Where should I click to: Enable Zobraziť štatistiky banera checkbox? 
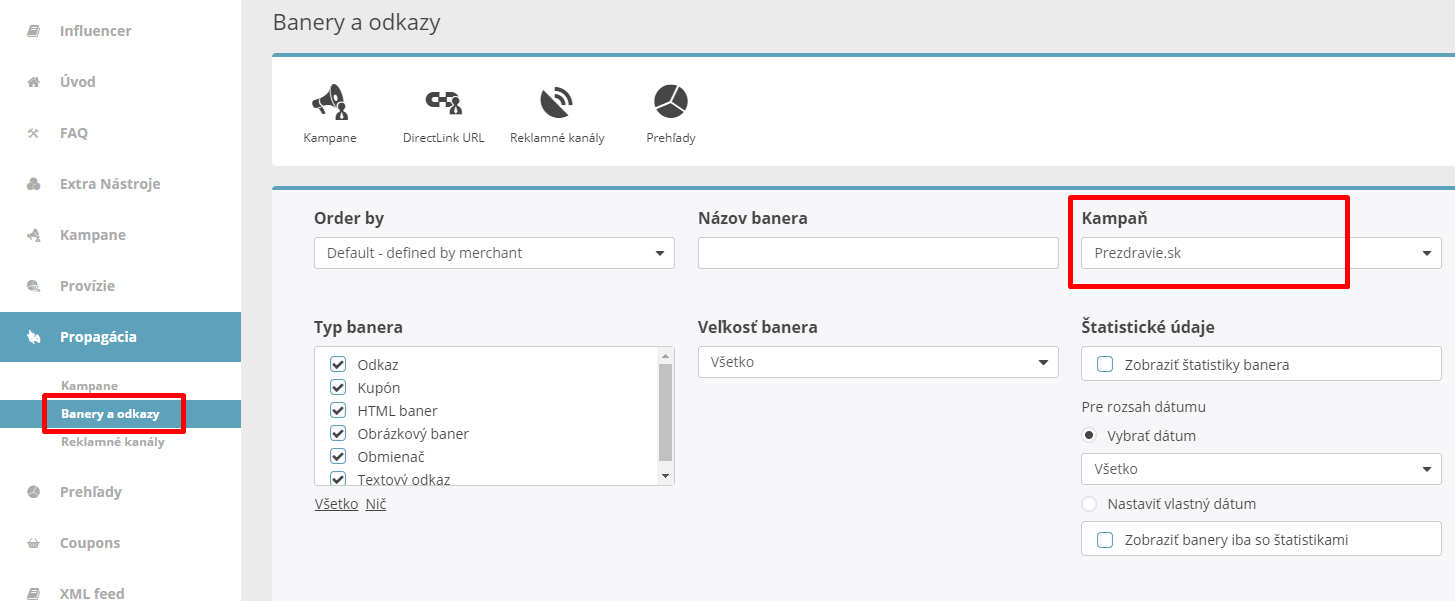1105,364
